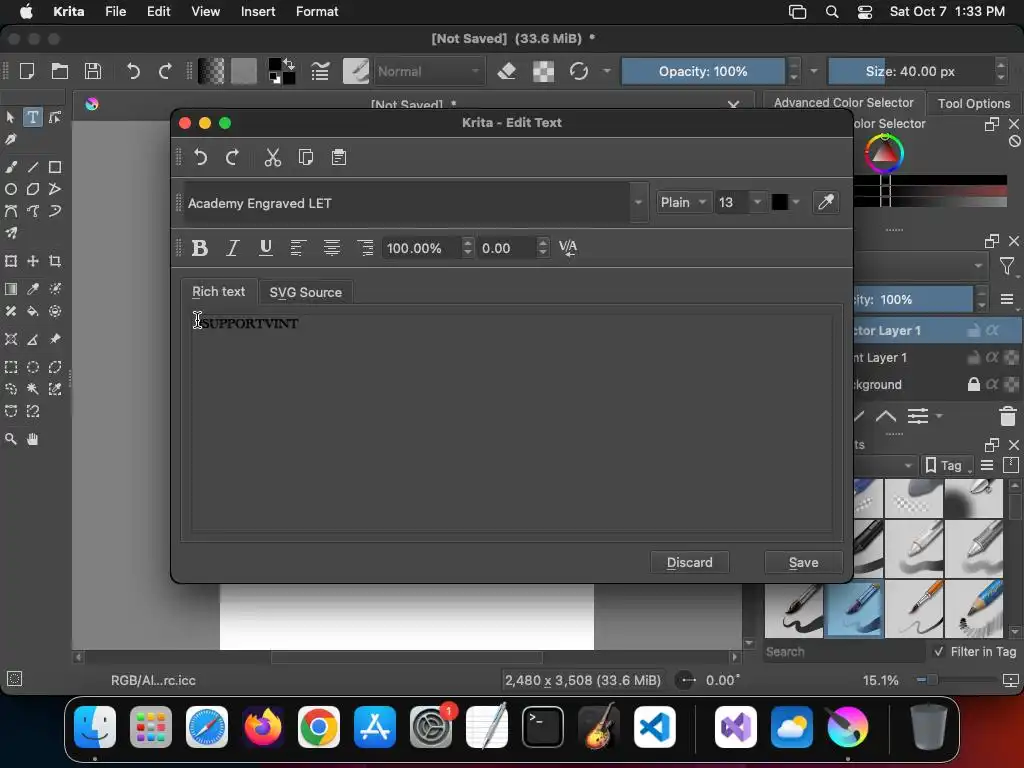The image size is (1024, 768).
Task: Open the File menu
Action: pyautogui.click(x=116, y=12)
